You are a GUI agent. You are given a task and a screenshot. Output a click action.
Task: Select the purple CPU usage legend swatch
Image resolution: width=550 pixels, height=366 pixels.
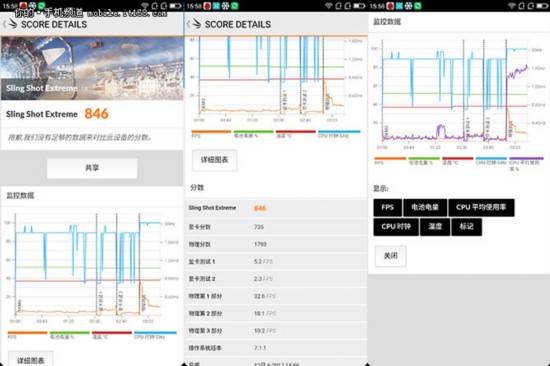526,158
